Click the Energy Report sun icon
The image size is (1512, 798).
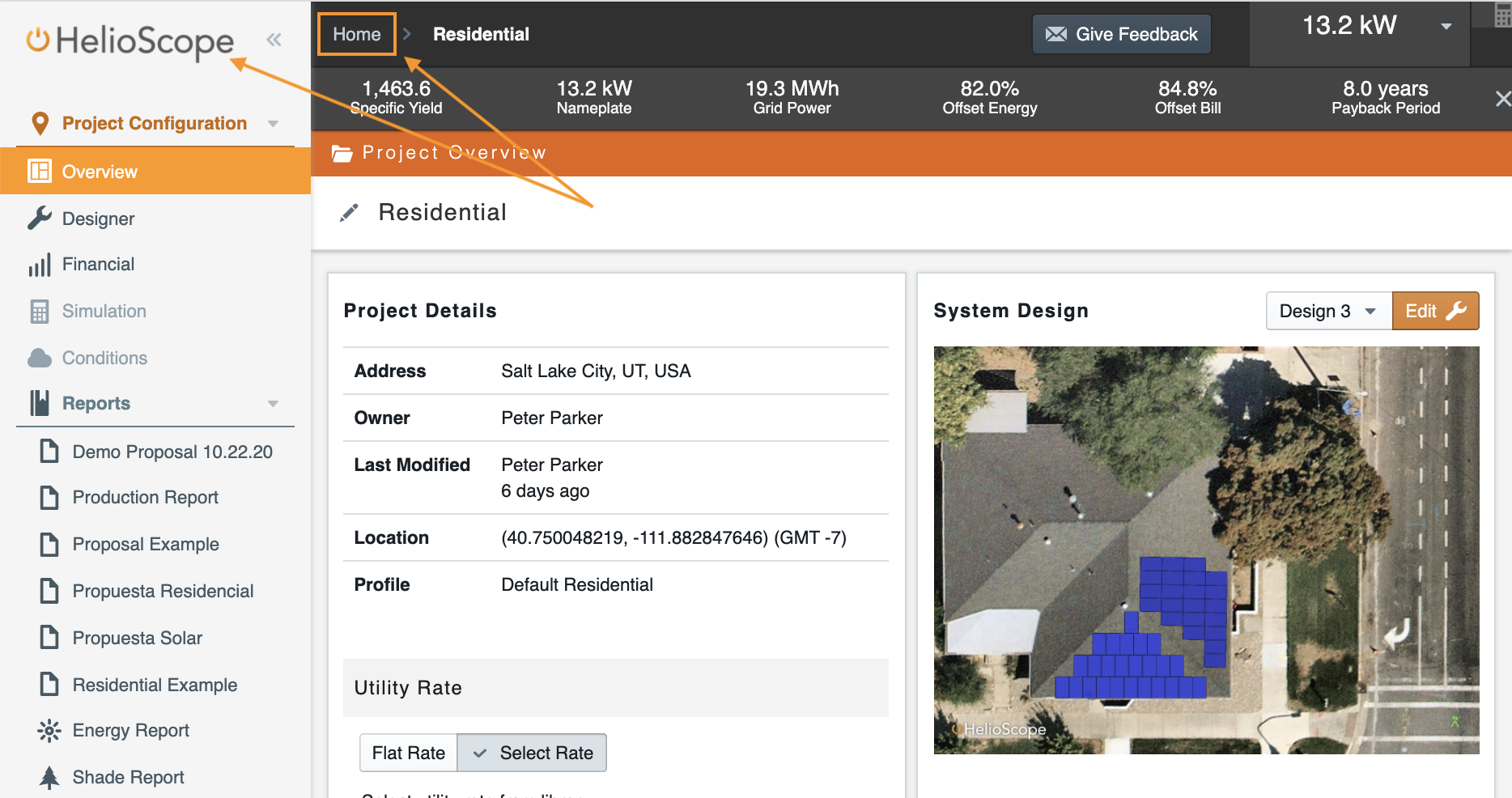(x=49, y=731)
